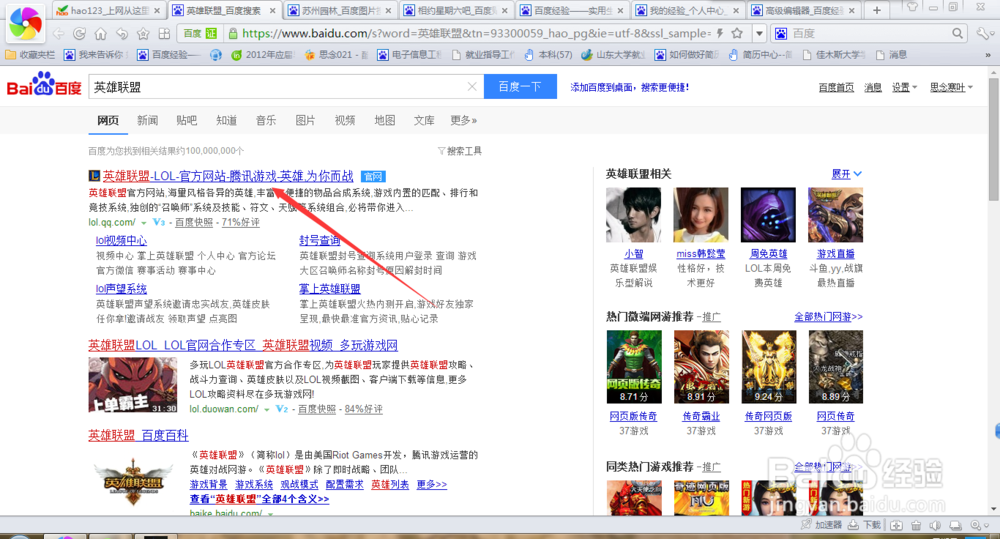Switch to the 高级编辑器 tab
This screenshot has width=1000, height=539.
[804, 11]
